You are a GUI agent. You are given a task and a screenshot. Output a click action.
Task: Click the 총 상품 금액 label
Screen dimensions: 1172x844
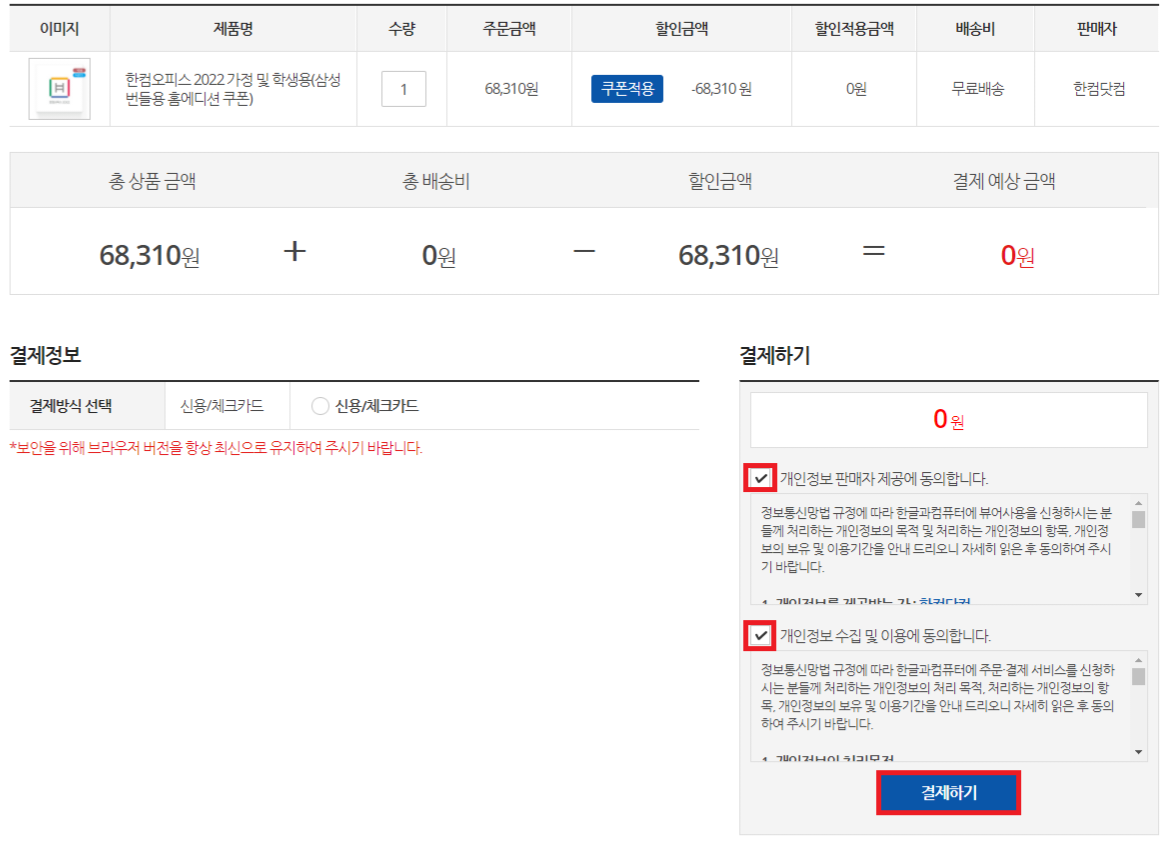152,181
